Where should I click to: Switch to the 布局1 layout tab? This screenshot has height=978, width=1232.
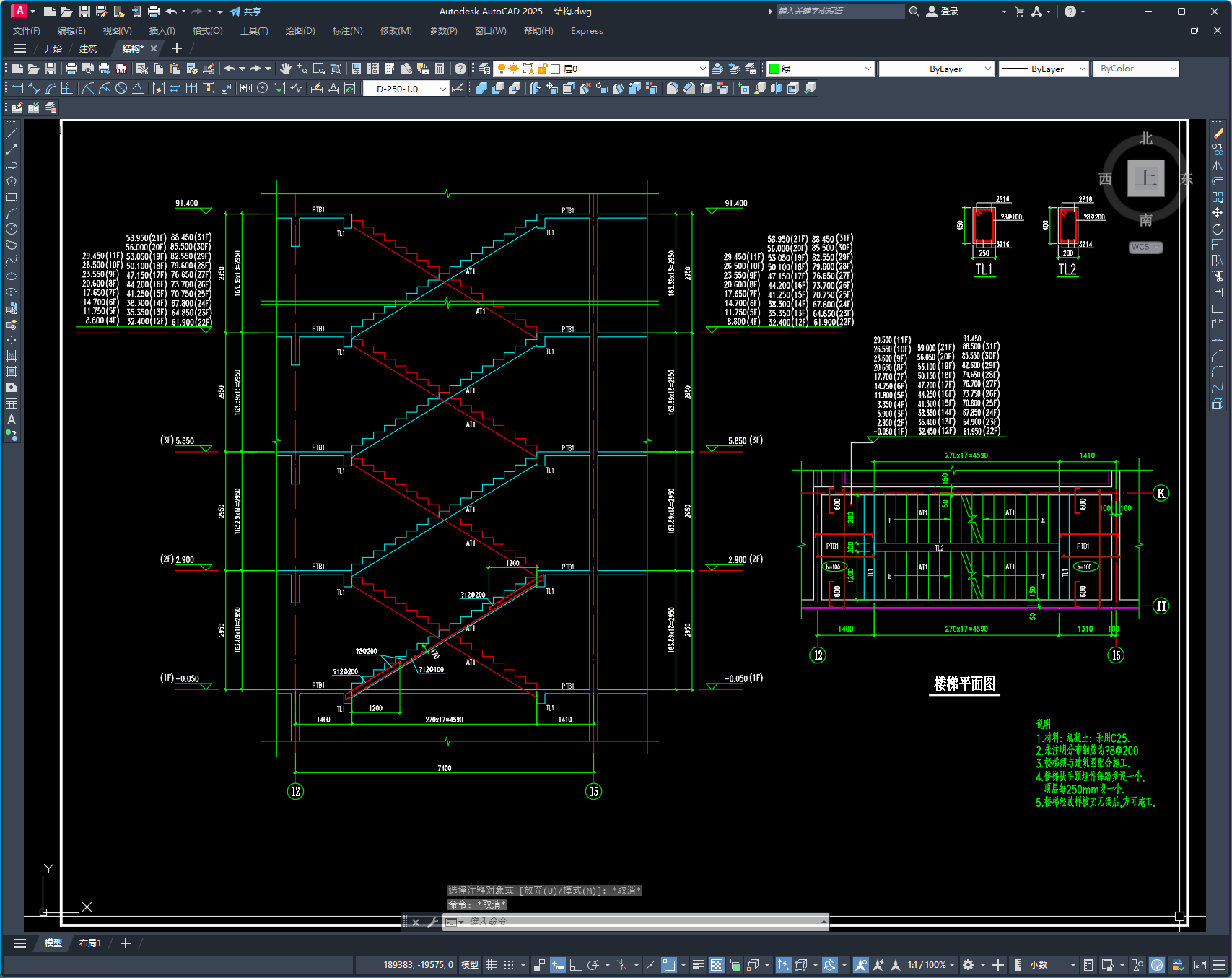tap(90, 943)
